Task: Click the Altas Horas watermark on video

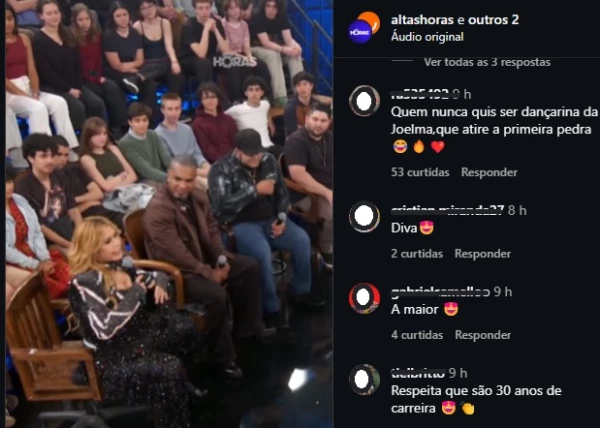Action: pos(235,61)
